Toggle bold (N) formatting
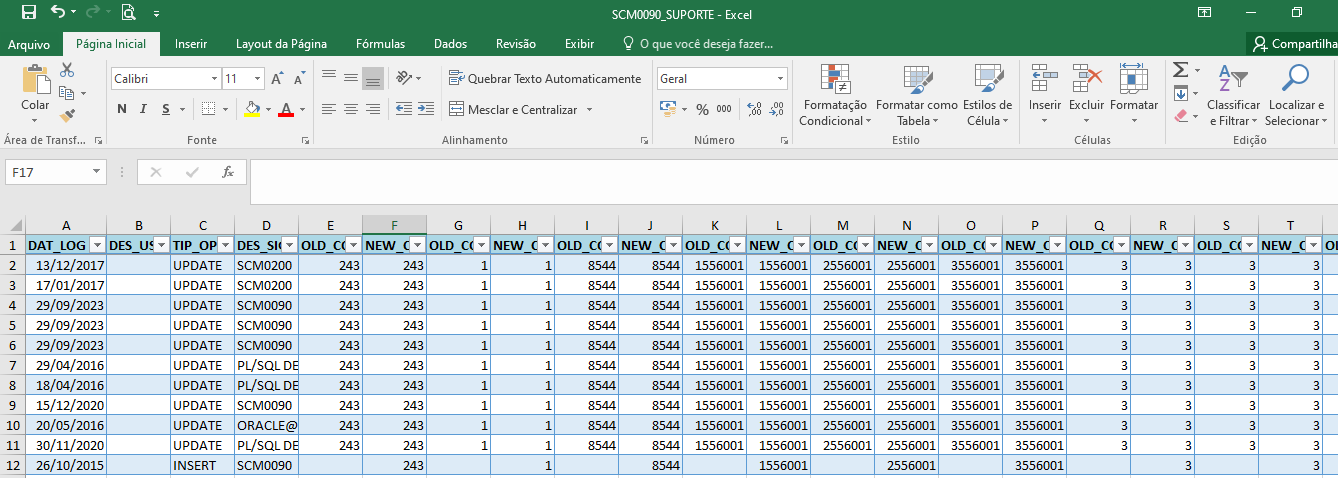The image size is (1338, 478). (x=122, y=109)
